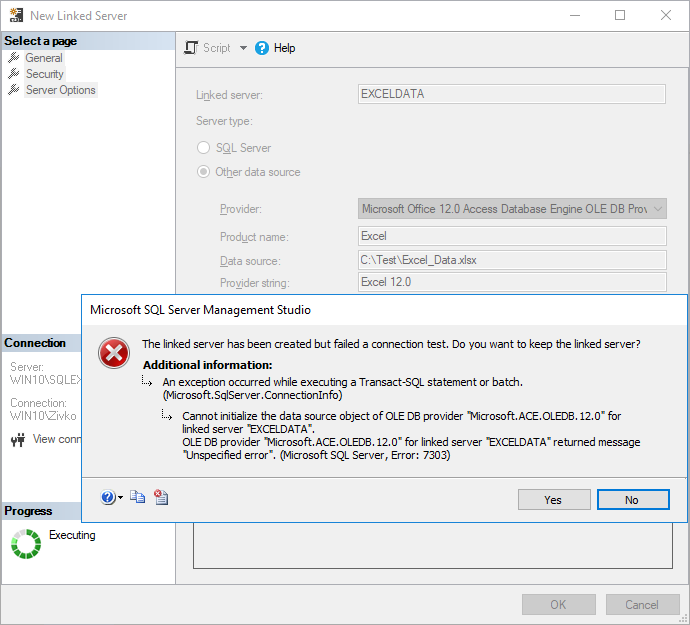Close the New Linked Server window
The image size is (690, 625).
666,15
